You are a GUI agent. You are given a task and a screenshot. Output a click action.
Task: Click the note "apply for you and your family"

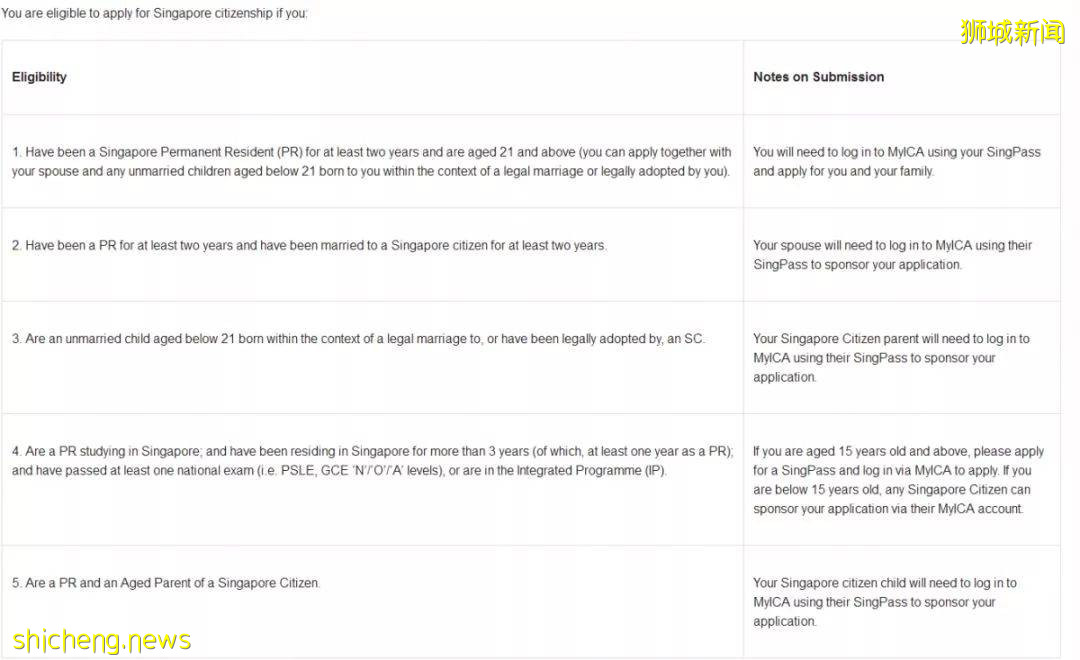pyautogui.click(x=843, y=171)
